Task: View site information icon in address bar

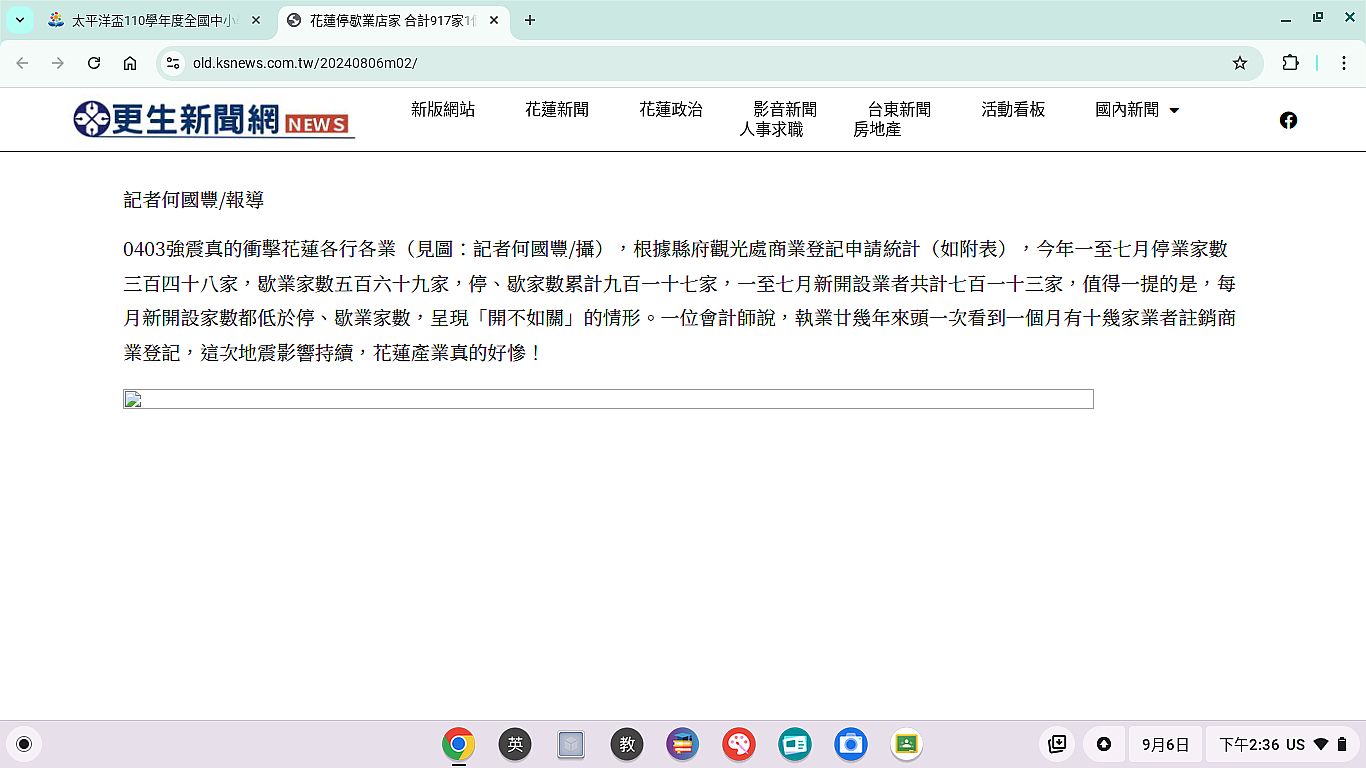Action: (x=173, y=63)
